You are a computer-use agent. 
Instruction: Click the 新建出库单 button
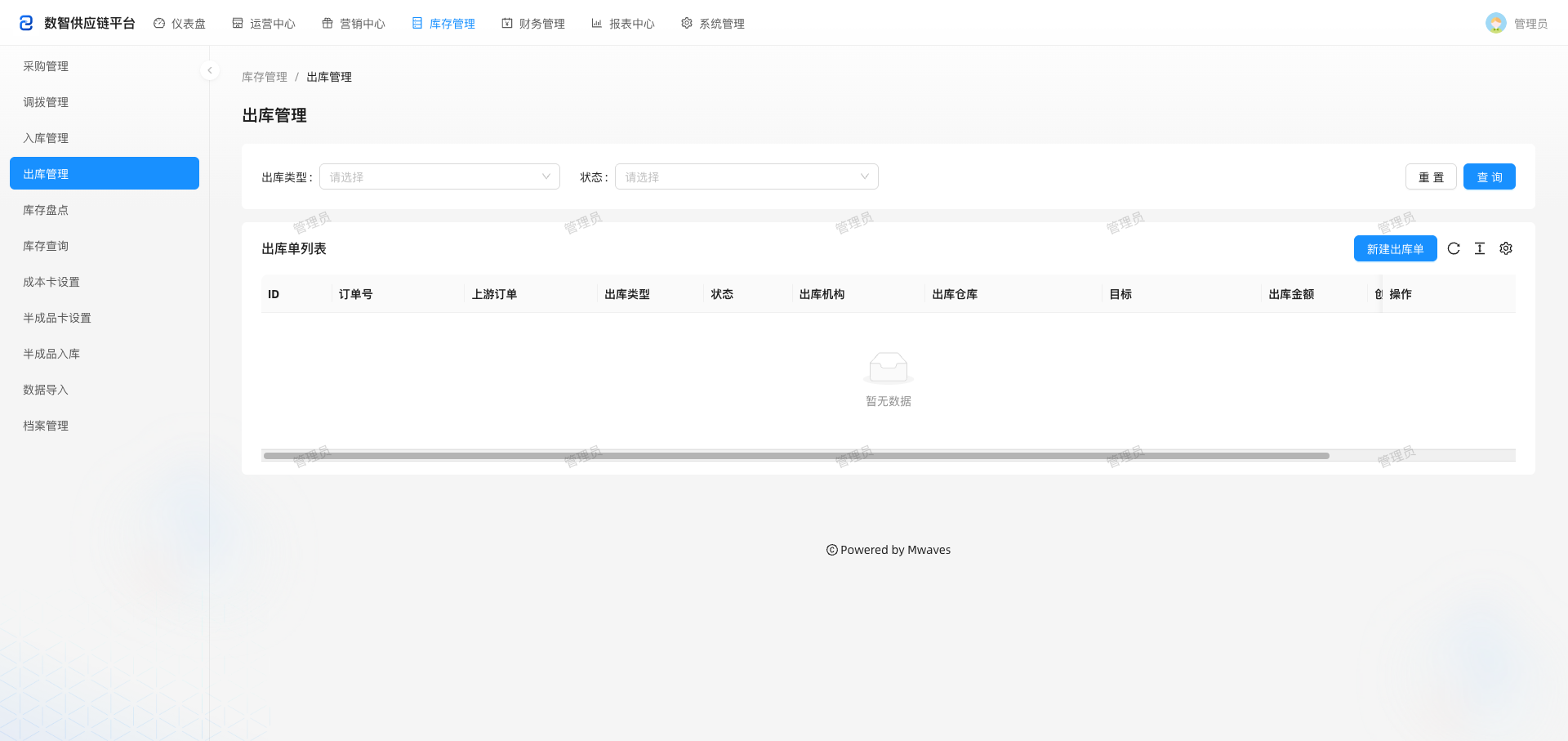(1395, 248)
